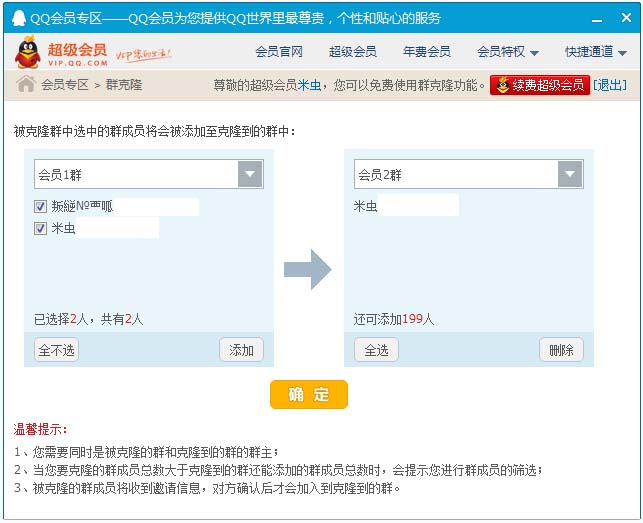Click the 全选 button under 会员2群
This screenshot has width=643, height=523.
coord(376,350)
